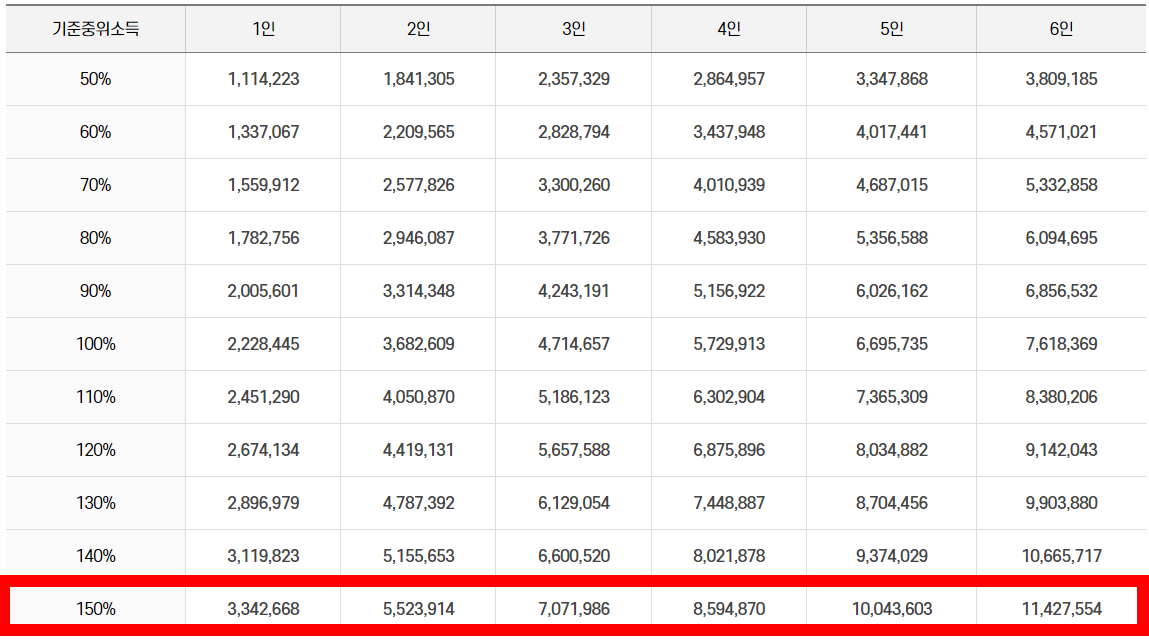Screen dimensions: 1149x639
Task: Click cell value 11,427,554
Action: point(1061,609)
